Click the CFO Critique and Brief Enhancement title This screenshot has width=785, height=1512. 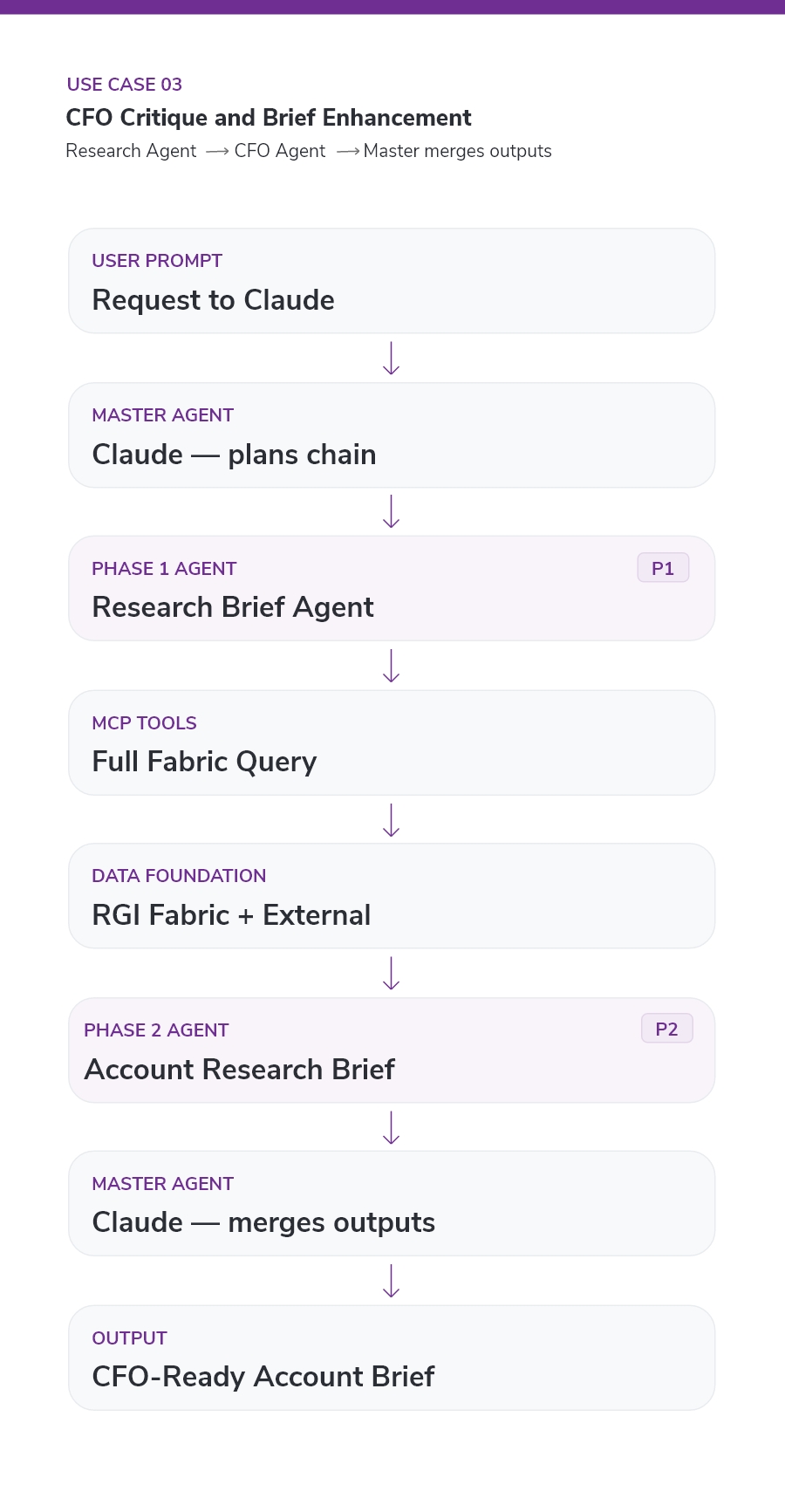tap(269, 118)
